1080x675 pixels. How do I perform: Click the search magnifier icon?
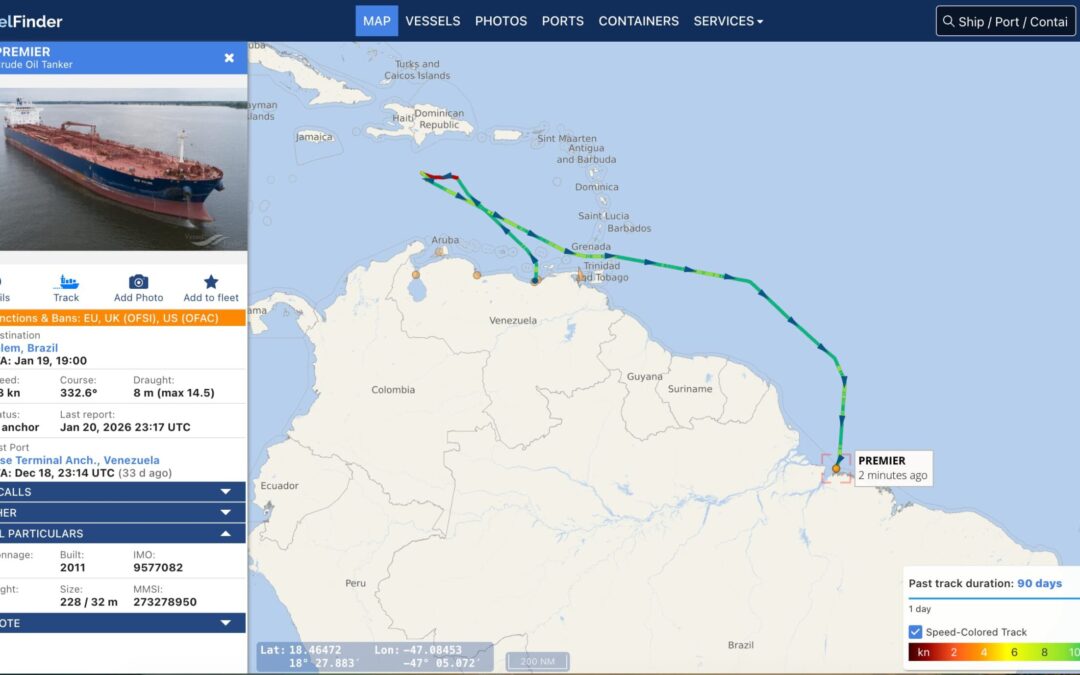[x=948, y=21]
